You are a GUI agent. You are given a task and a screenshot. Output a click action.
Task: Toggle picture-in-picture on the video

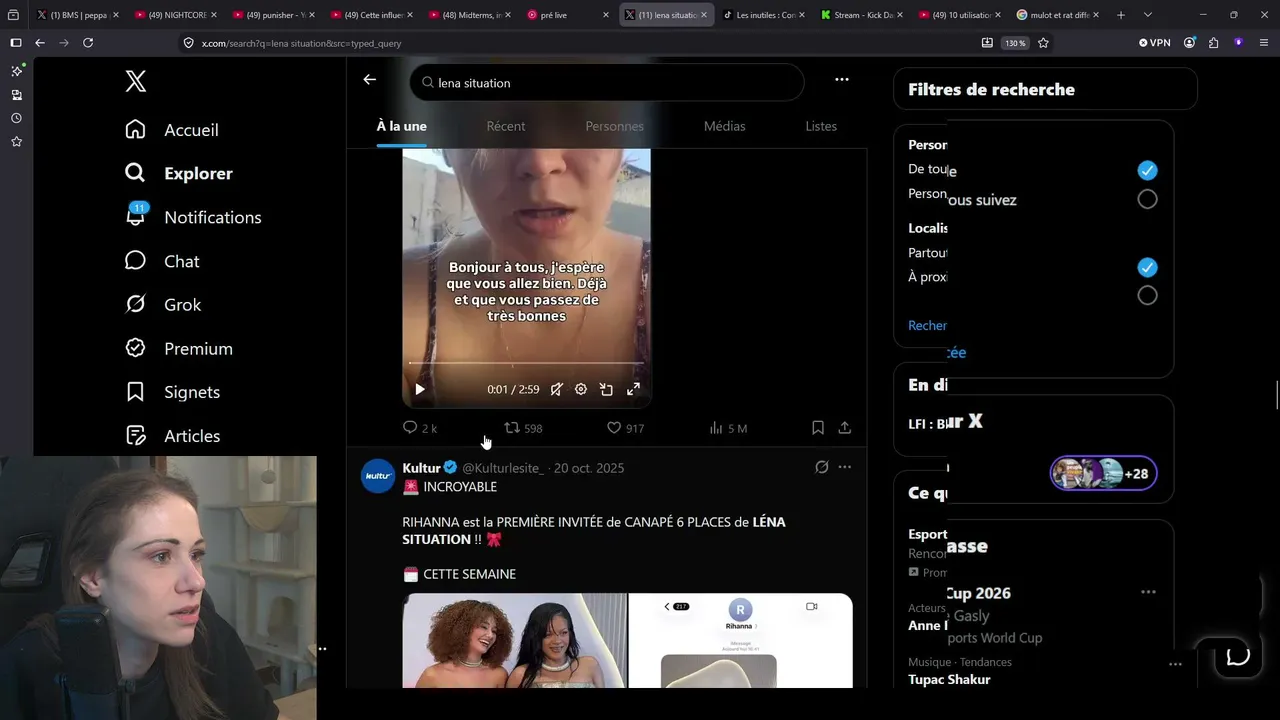pyautogui.click(x=606, y=389)
